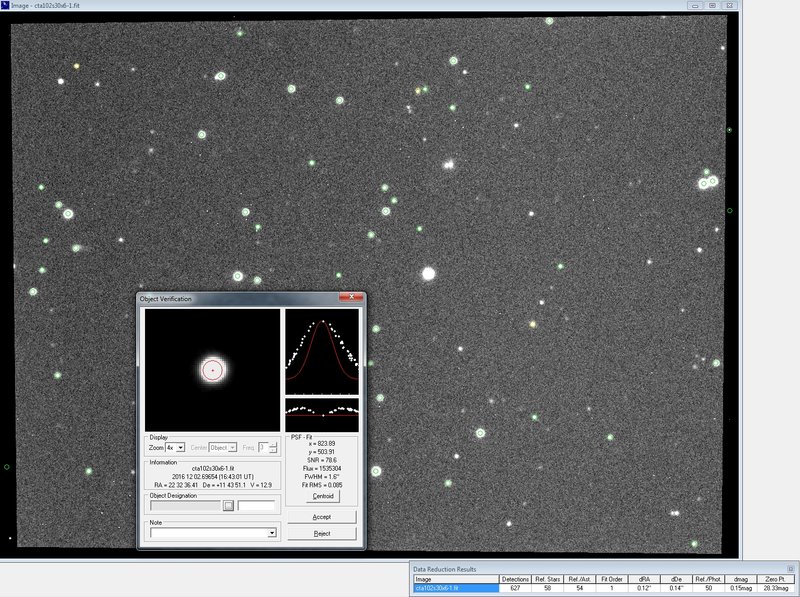The height and width of the screenshot is (597, 800).
Task: Click the Freq stepper up arrow
Action: tap(272, 445)
